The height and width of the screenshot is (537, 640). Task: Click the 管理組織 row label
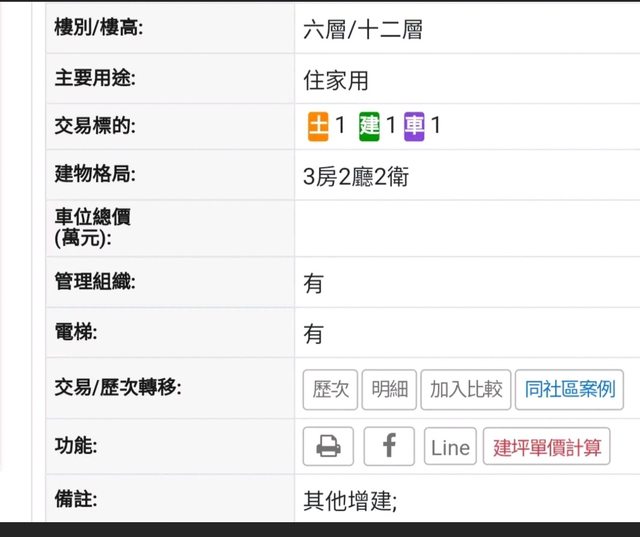pyautogui.click(x=94, y=282)
